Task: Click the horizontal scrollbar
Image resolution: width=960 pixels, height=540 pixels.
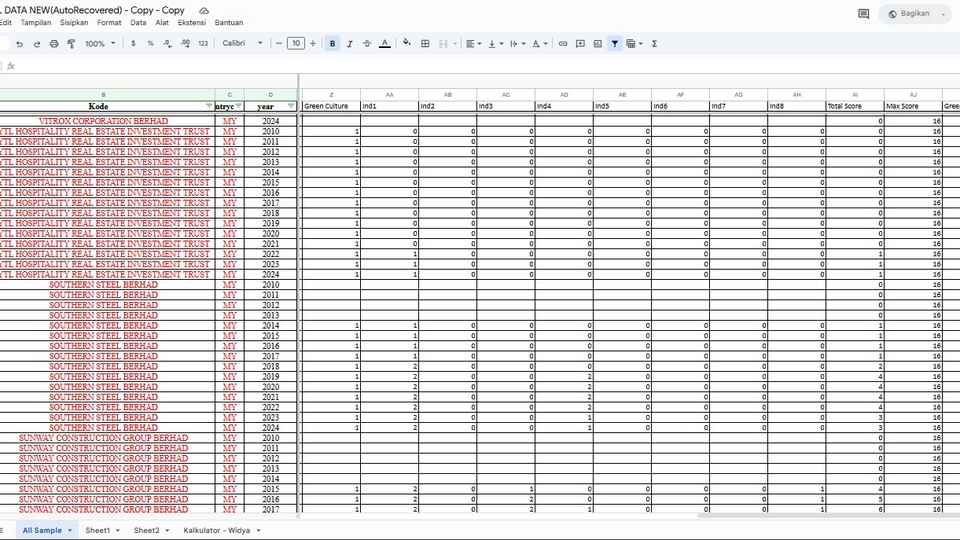Action: coord(827,516)
